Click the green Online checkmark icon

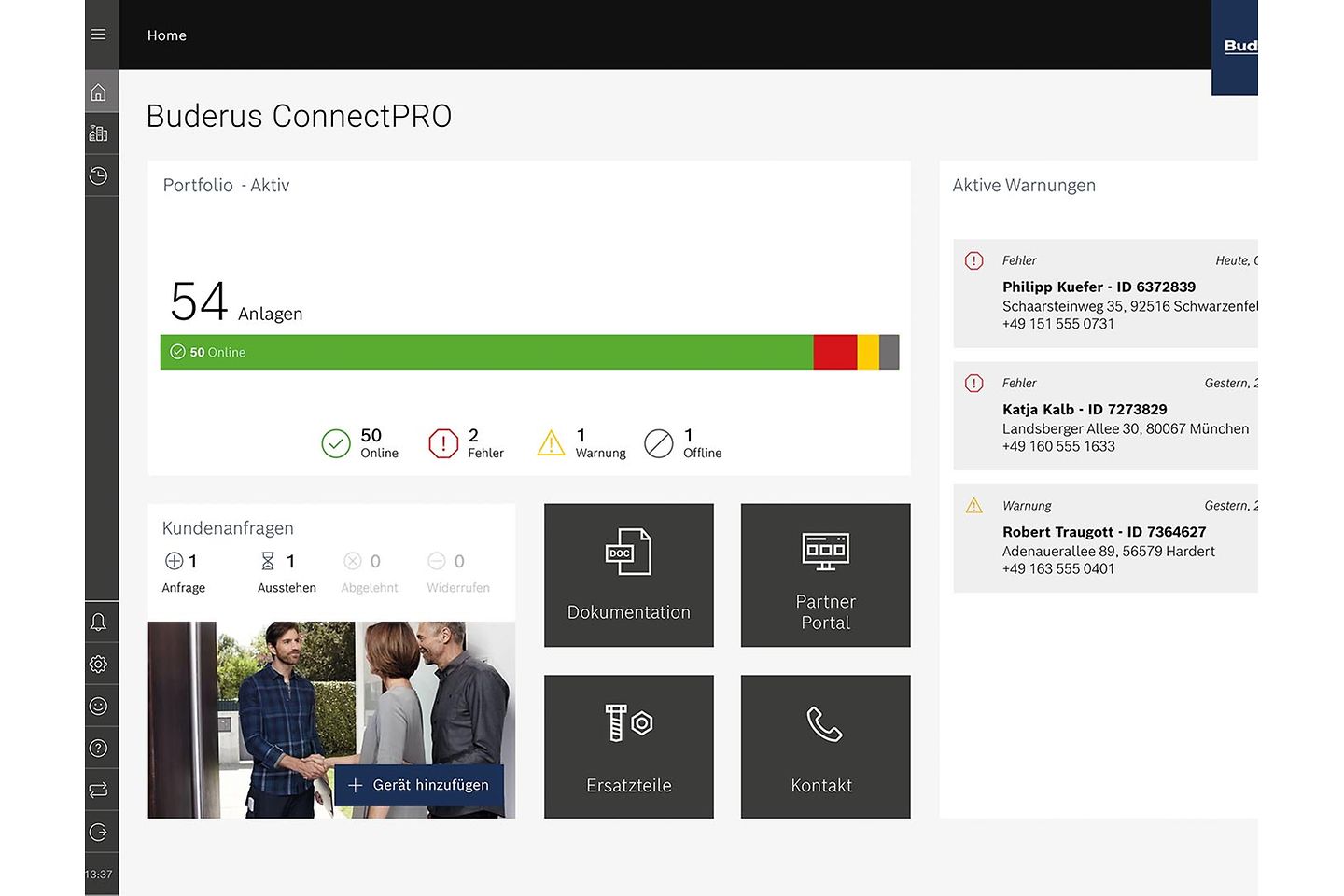tap(336, 443)
